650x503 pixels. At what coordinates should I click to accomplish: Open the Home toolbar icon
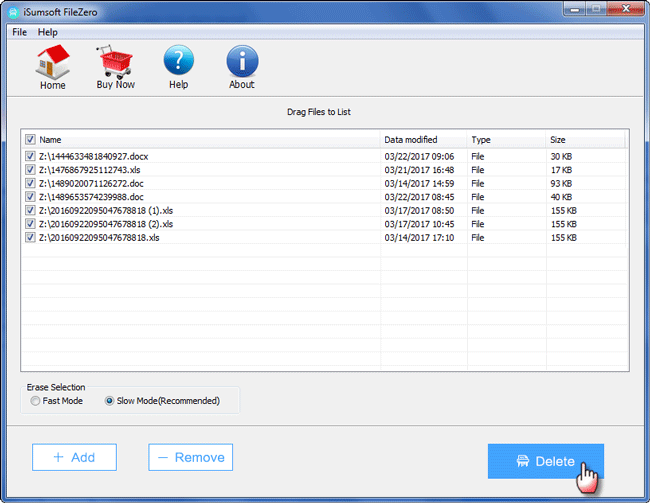(x=53, y=67)
